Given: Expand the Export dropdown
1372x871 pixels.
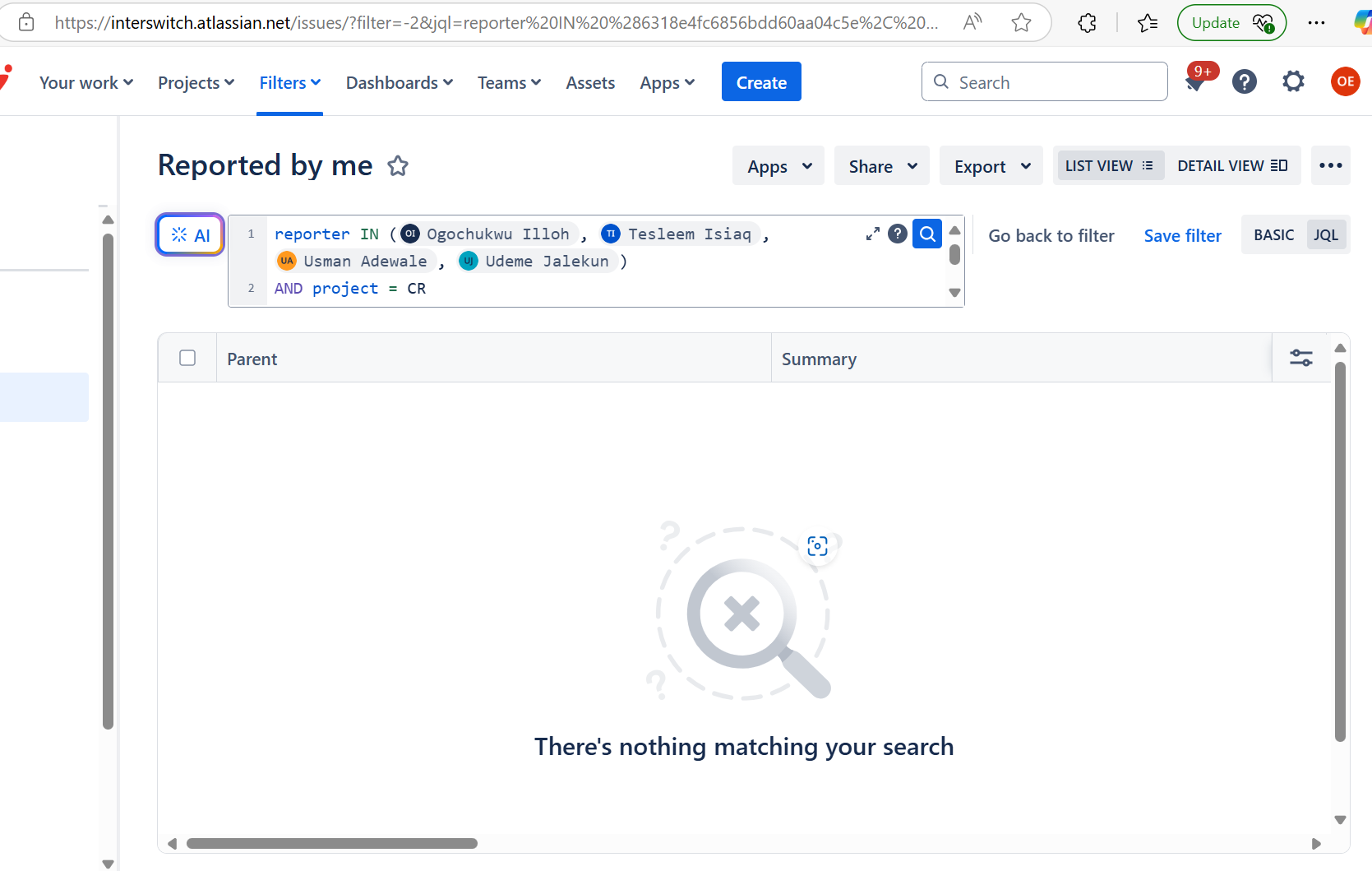Looking at the screenshot, I should click(x=991, y=166).
